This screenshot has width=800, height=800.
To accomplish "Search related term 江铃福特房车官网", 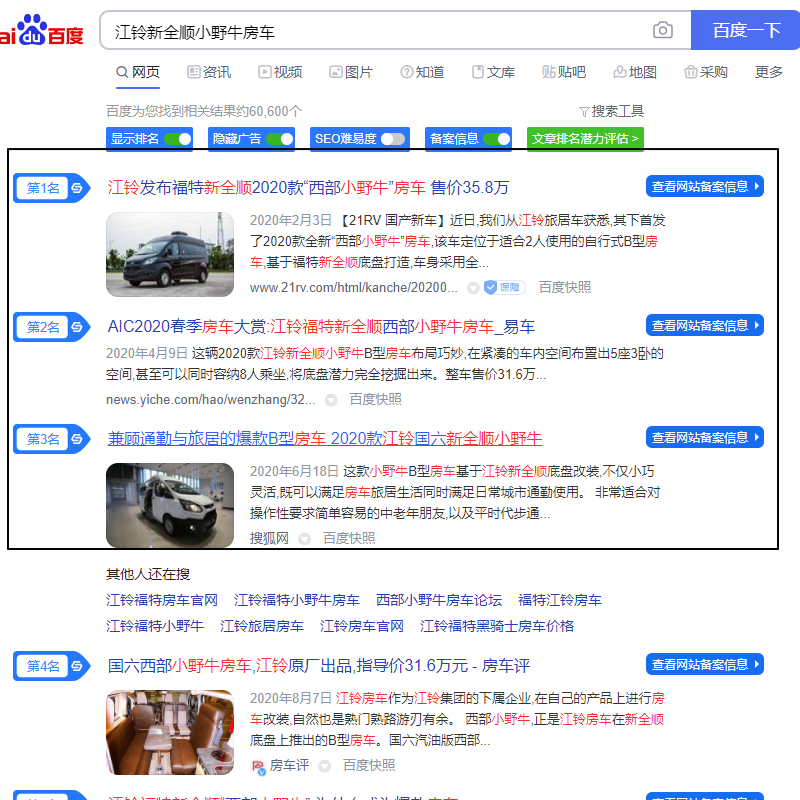I will click(x=162, y=600).
